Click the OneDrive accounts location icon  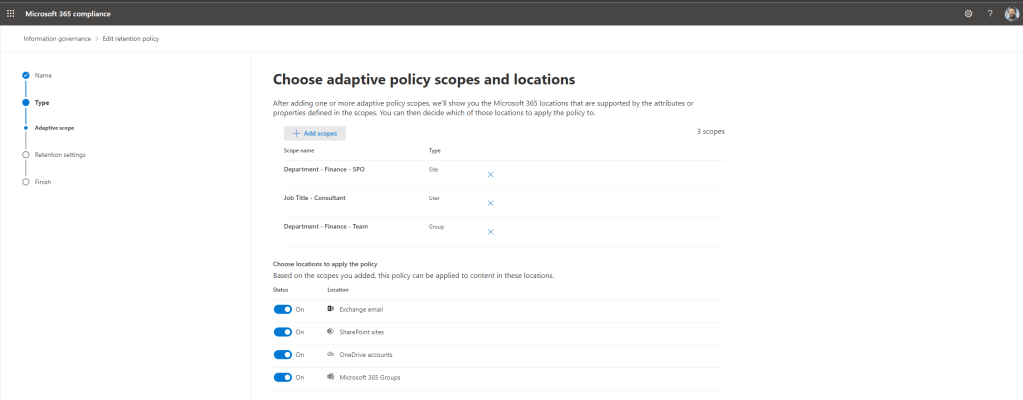[331, 354]
